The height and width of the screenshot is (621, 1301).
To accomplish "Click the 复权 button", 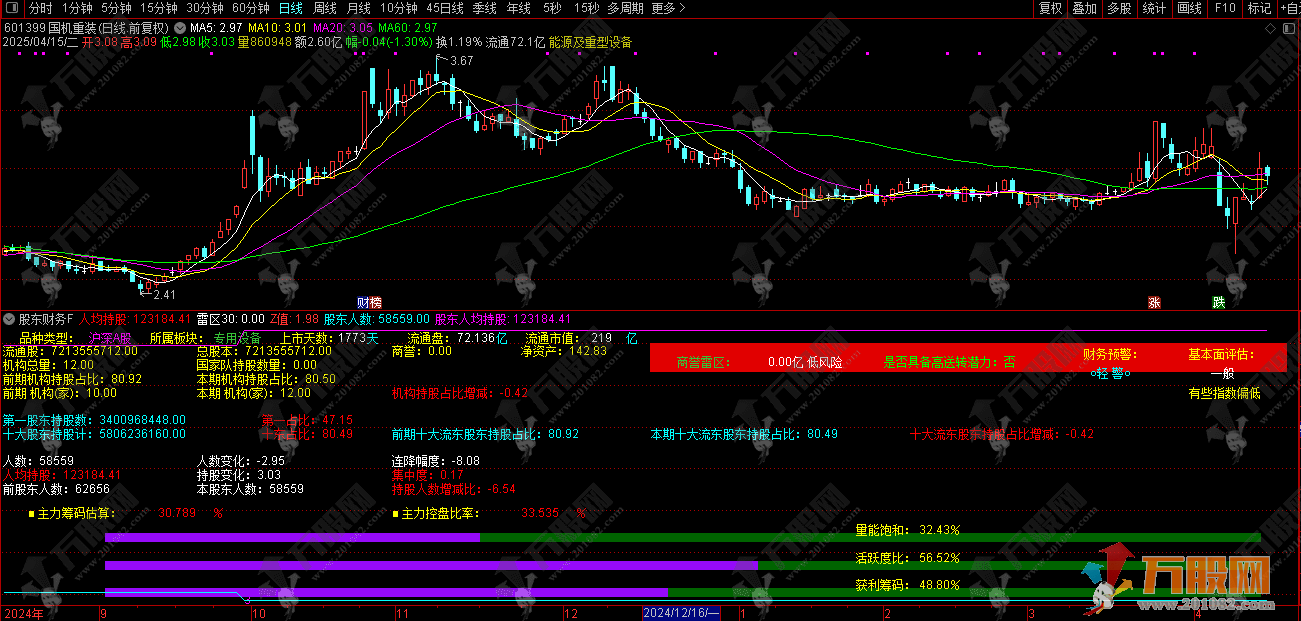I will [1050, 8].
